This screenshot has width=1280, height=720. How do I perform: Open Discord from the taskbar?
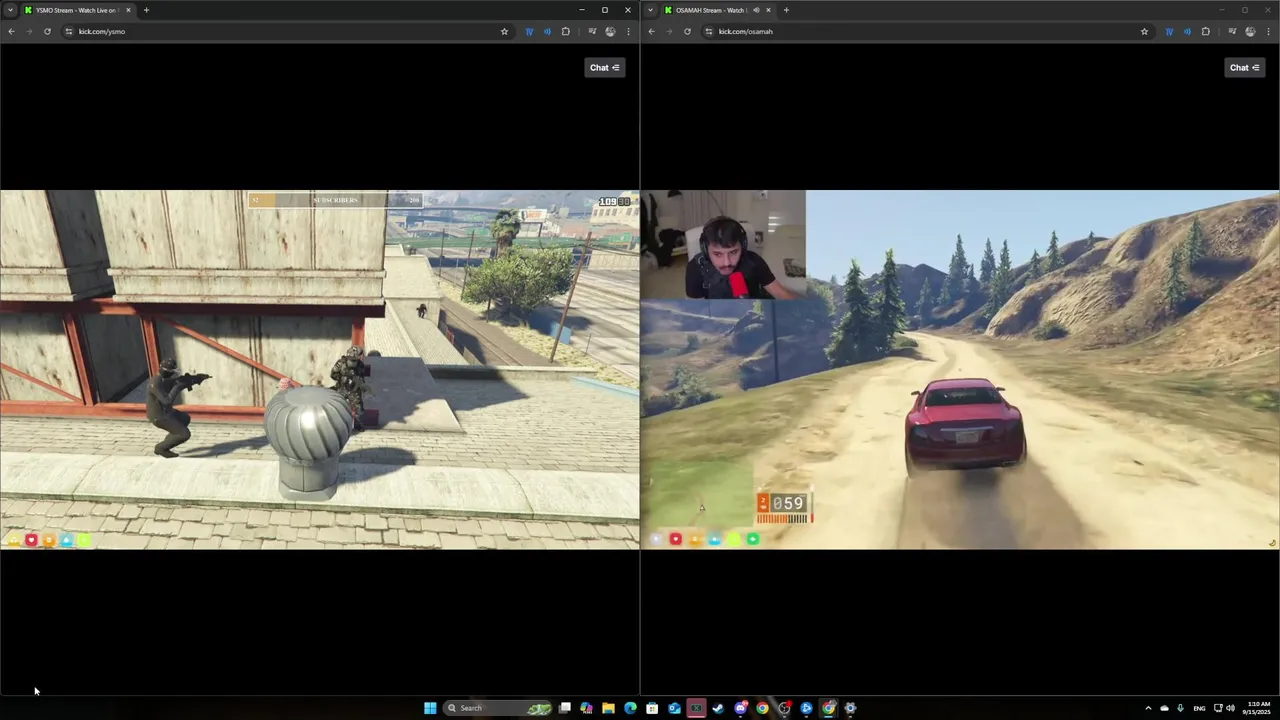(x=740, y=708)
